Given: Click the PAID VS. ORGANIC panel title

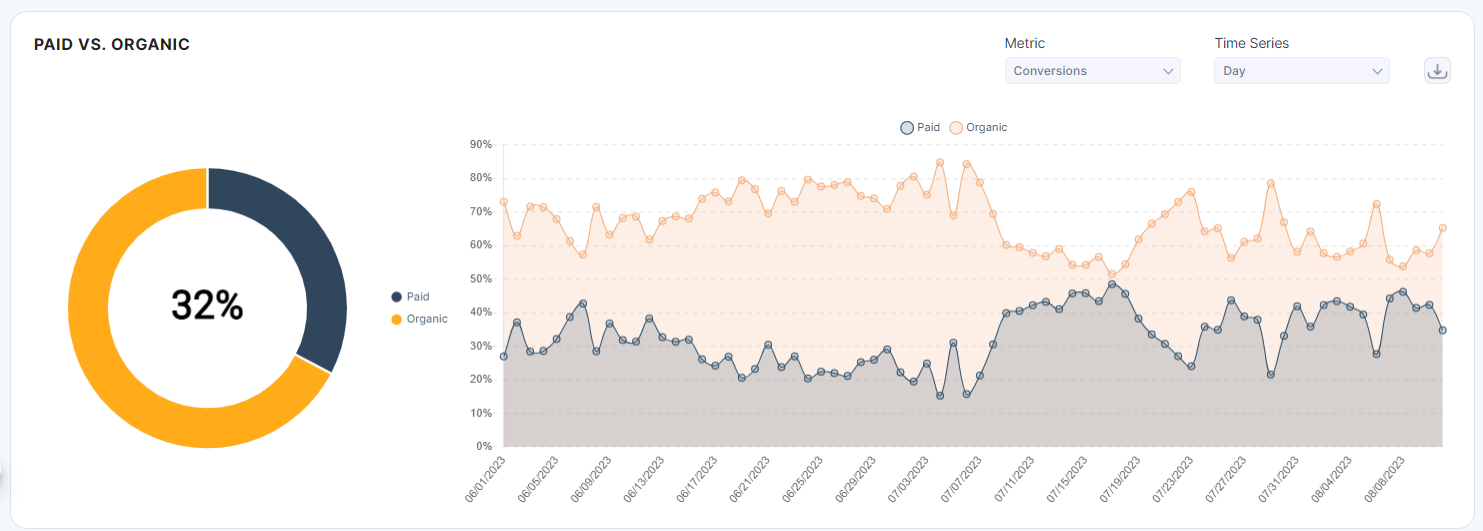Looking at the screenshot, I should [112, 45].
